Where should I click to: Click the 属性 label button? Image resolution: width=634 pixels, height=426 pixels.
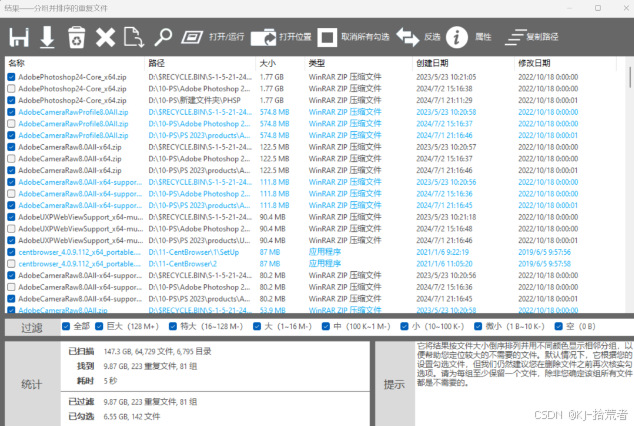483,37
